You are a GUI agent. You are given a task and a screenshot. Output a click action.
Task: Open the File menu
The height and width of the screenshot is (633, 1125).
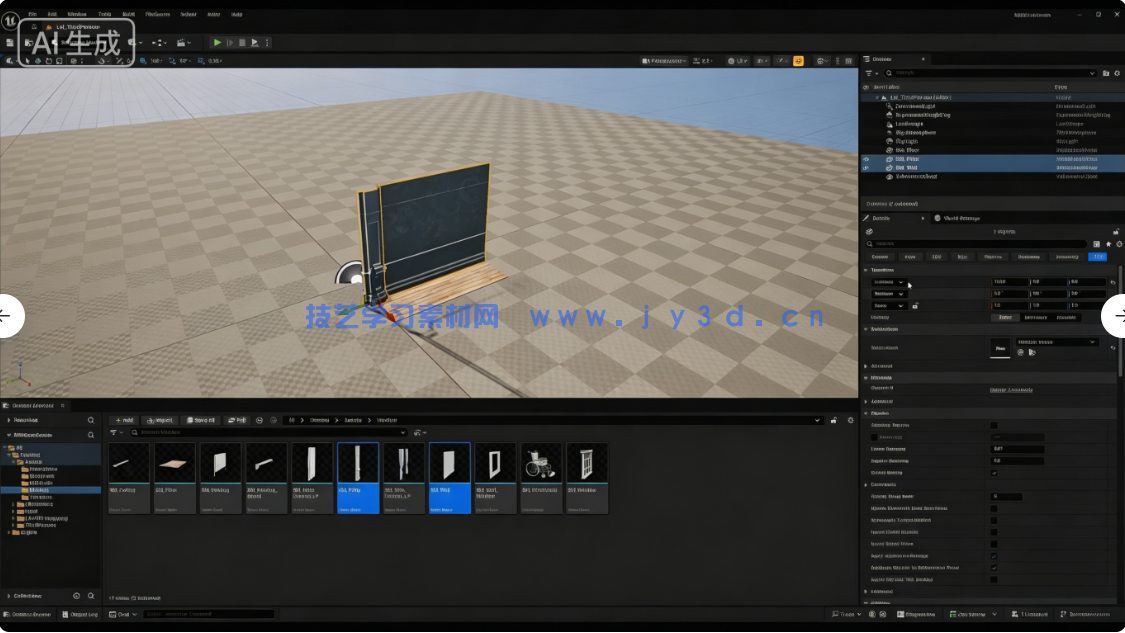(x=32, y=14)
